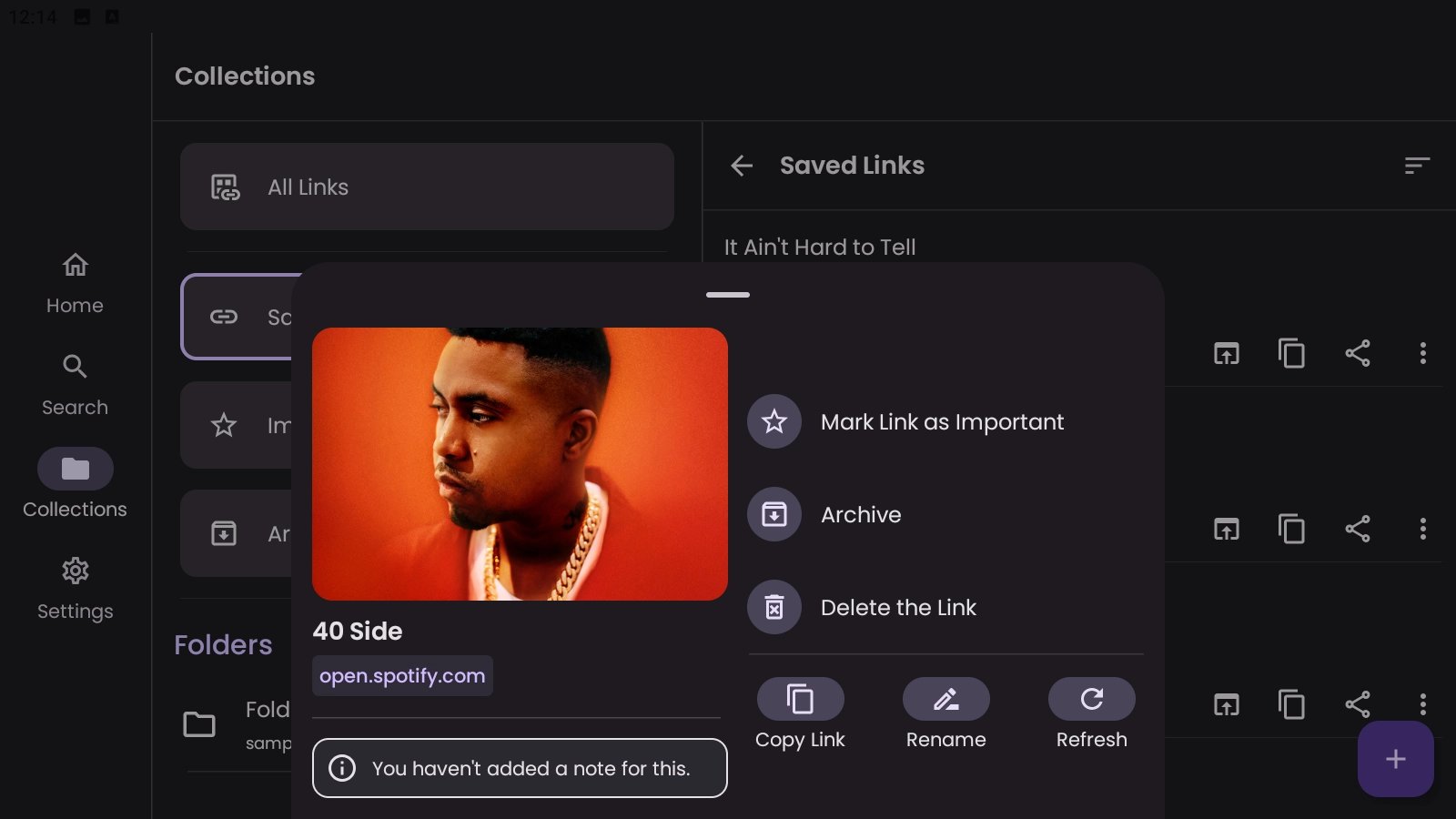Click the note field to add a note

(520, 768)
